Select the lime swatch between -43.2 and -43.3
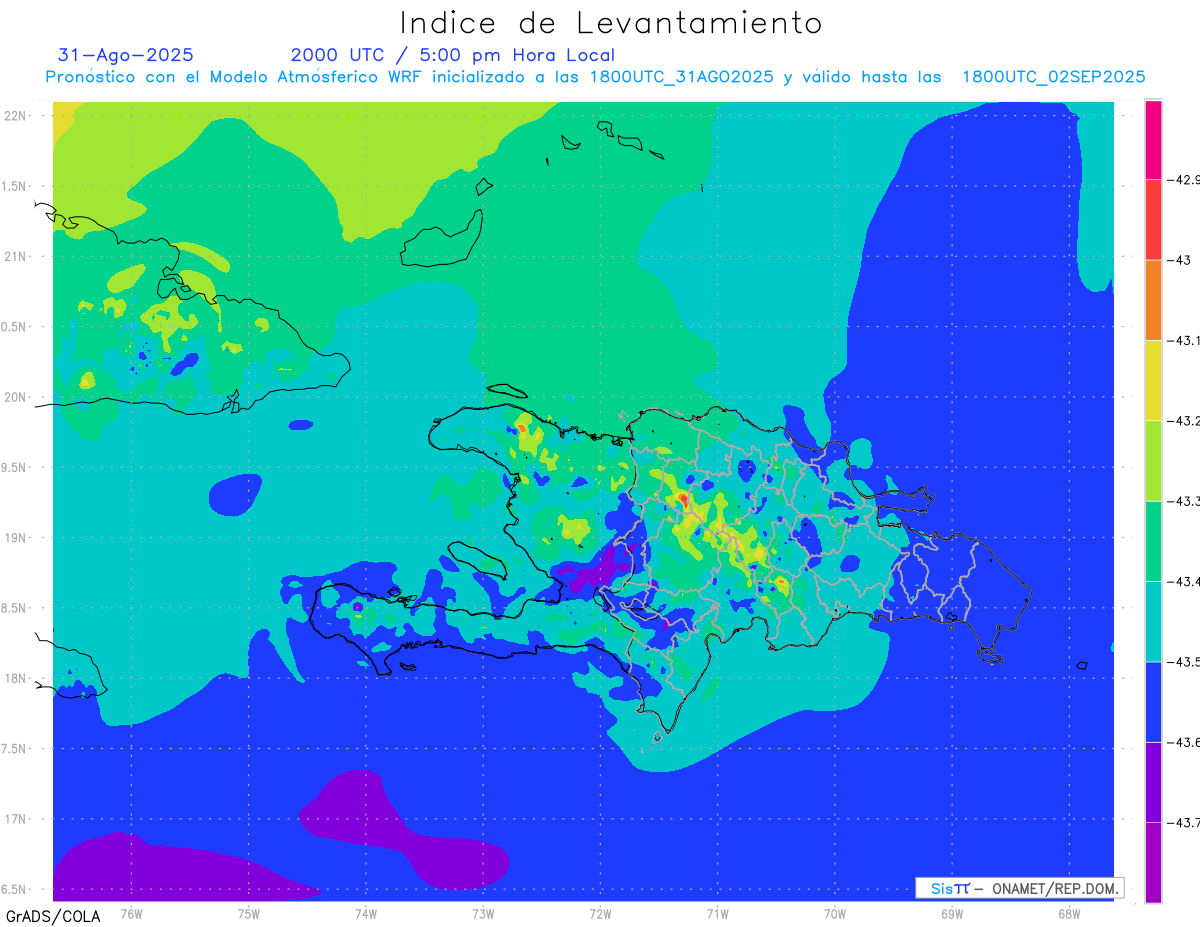The width and height of the screenshot is (1200, 927). [x=1153, y=461]
